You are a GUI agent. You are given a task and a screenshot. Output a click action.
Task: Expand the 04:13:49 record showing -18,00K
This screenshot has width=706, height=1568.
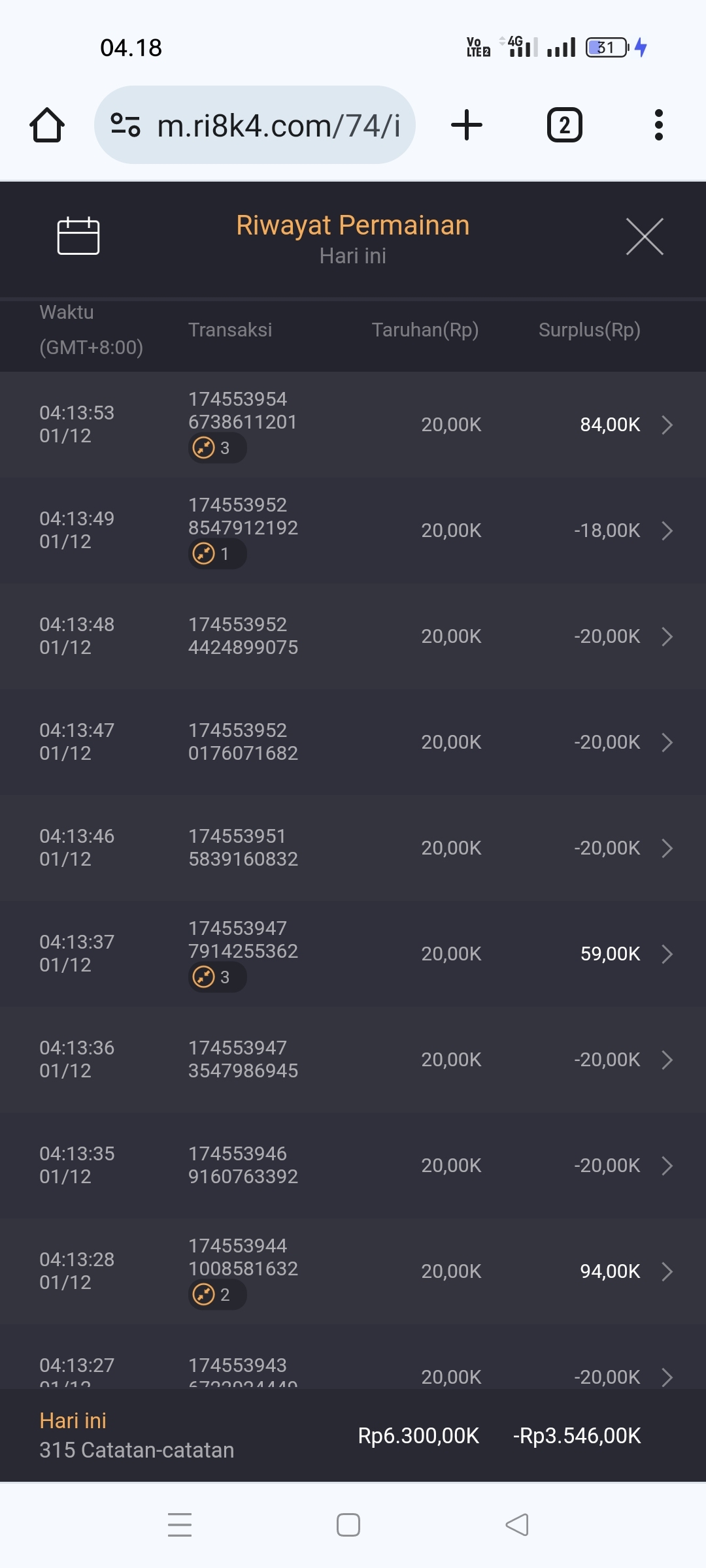tap(667, 531)
